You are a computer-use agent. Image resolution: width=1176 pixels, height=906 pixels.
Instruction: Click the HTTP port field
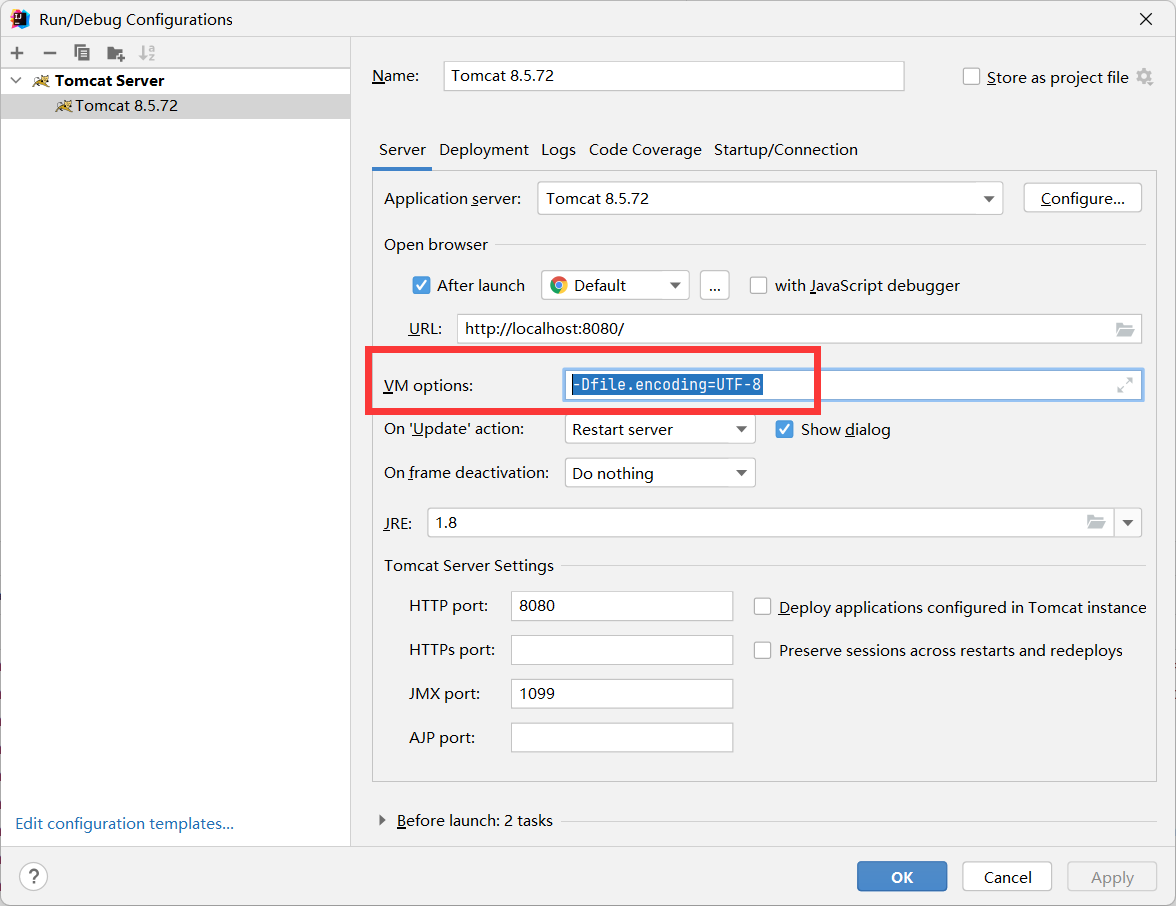[x=622, y=606]
